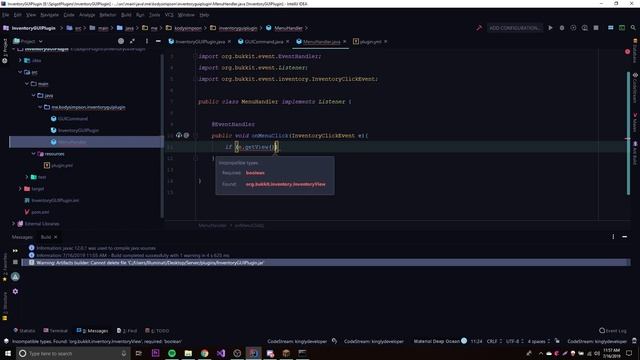Open the Add Configuration dropdown
Image resolution: width=640 pixels, height=360 pixels.
(514, 28)
